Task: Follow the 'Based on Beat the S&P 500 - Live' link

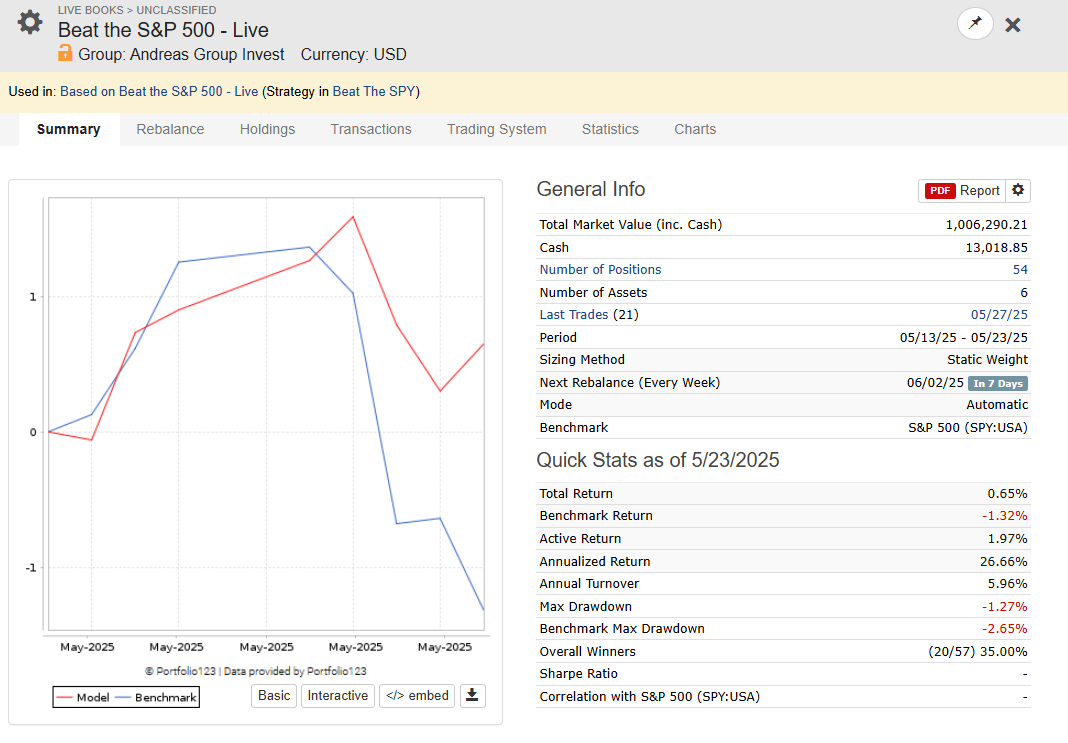Action: click(x=159, y=91)
